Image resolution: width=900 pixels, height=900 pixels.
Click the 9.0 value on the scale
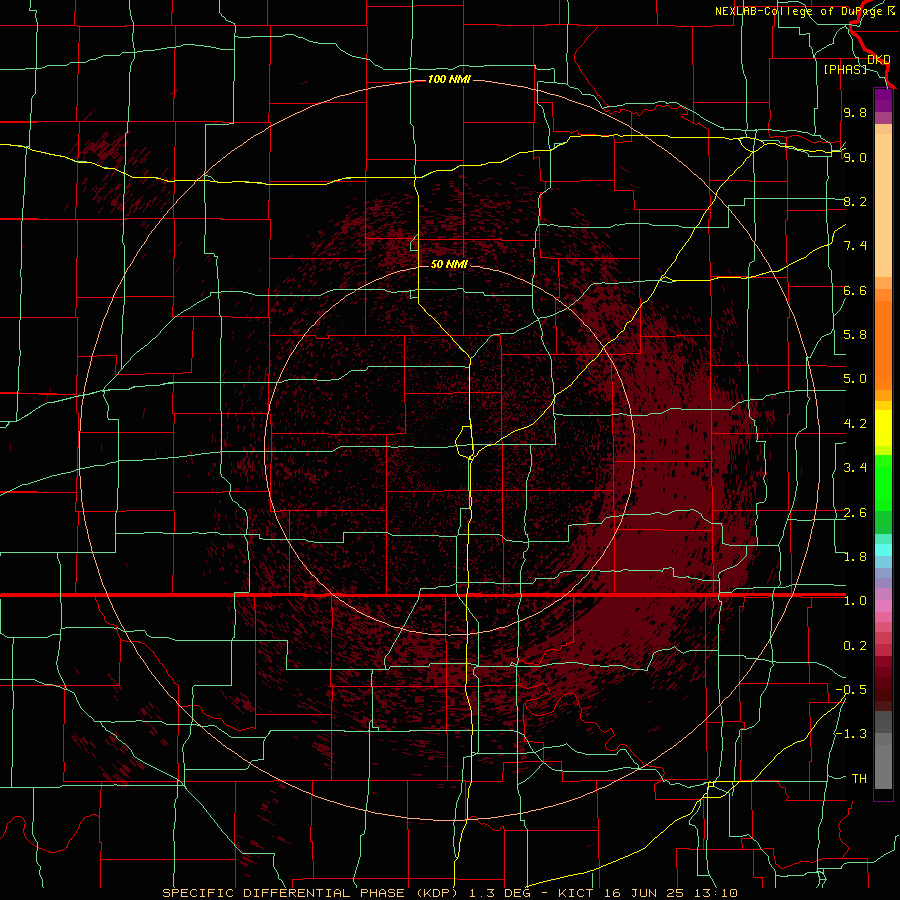point(855,157)
